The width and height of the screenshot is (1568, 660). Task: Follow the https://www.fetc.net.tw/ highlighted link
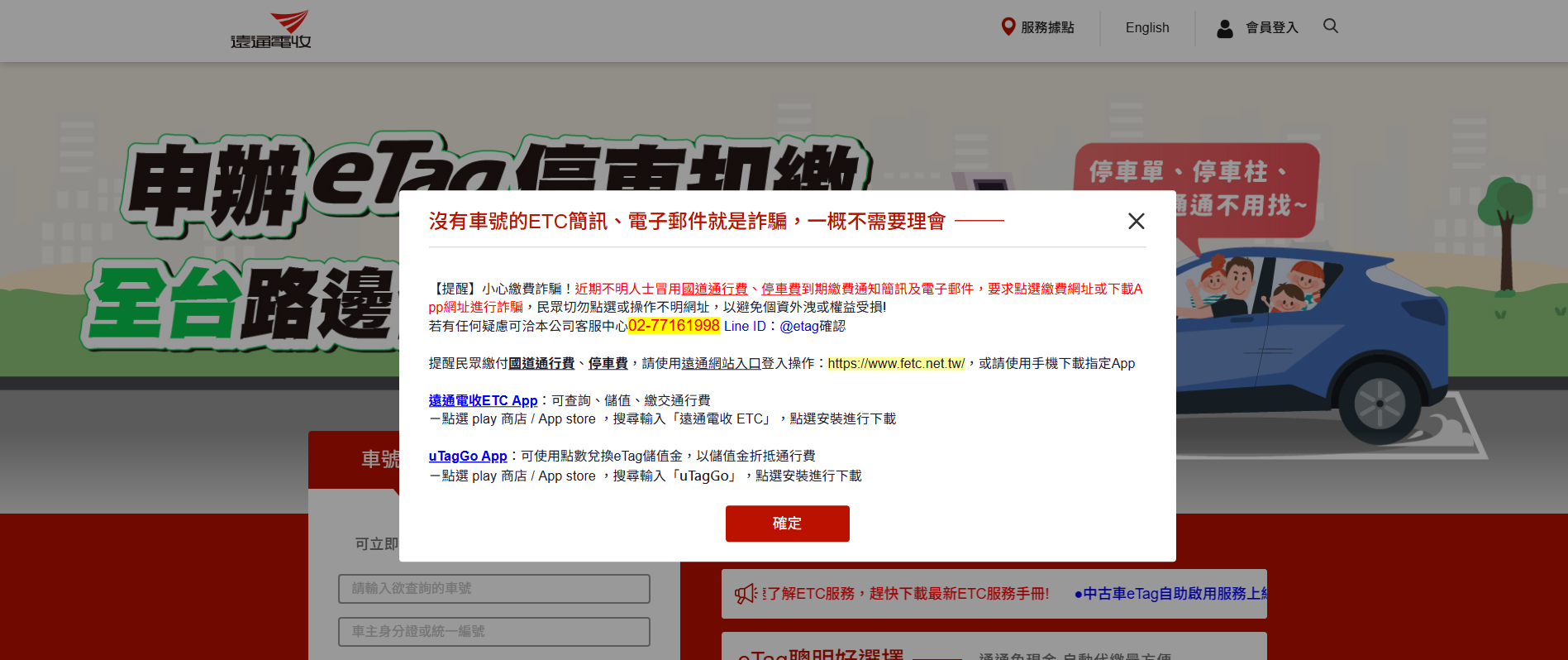(896, 363)
